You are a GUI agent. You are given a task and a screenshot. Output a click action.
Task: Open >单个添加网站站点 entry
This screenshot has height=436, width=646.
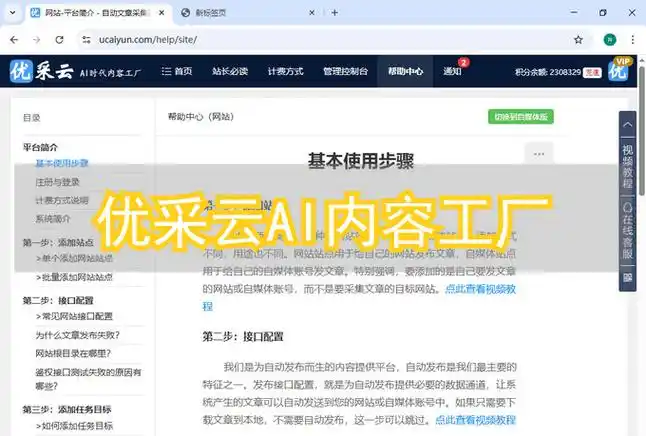(x=74, y=258)
